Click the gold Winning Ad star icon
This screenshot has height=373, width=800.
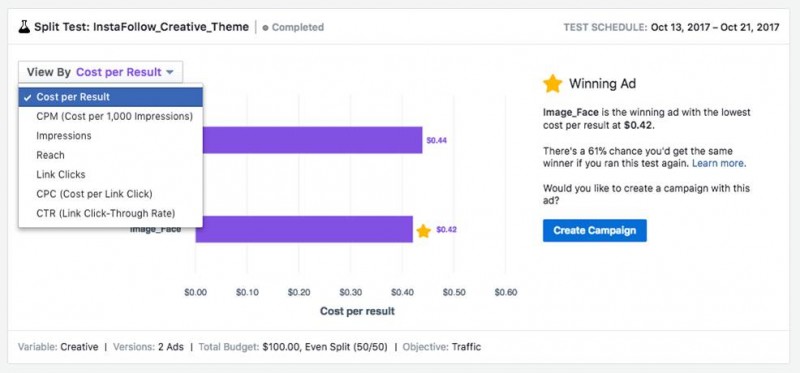coord(553,84)
